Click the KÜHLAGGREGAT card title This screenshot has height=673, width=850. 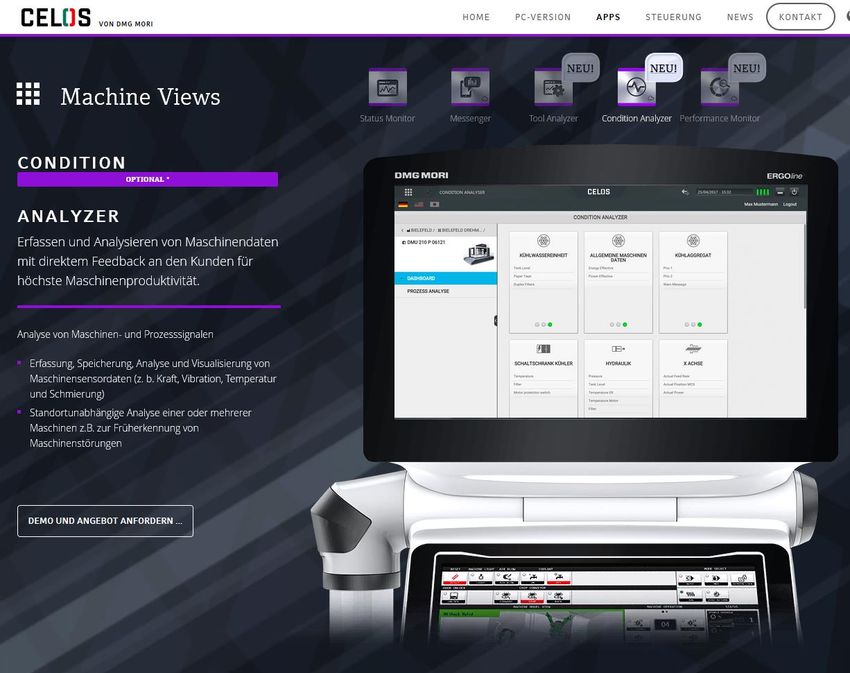693,255
